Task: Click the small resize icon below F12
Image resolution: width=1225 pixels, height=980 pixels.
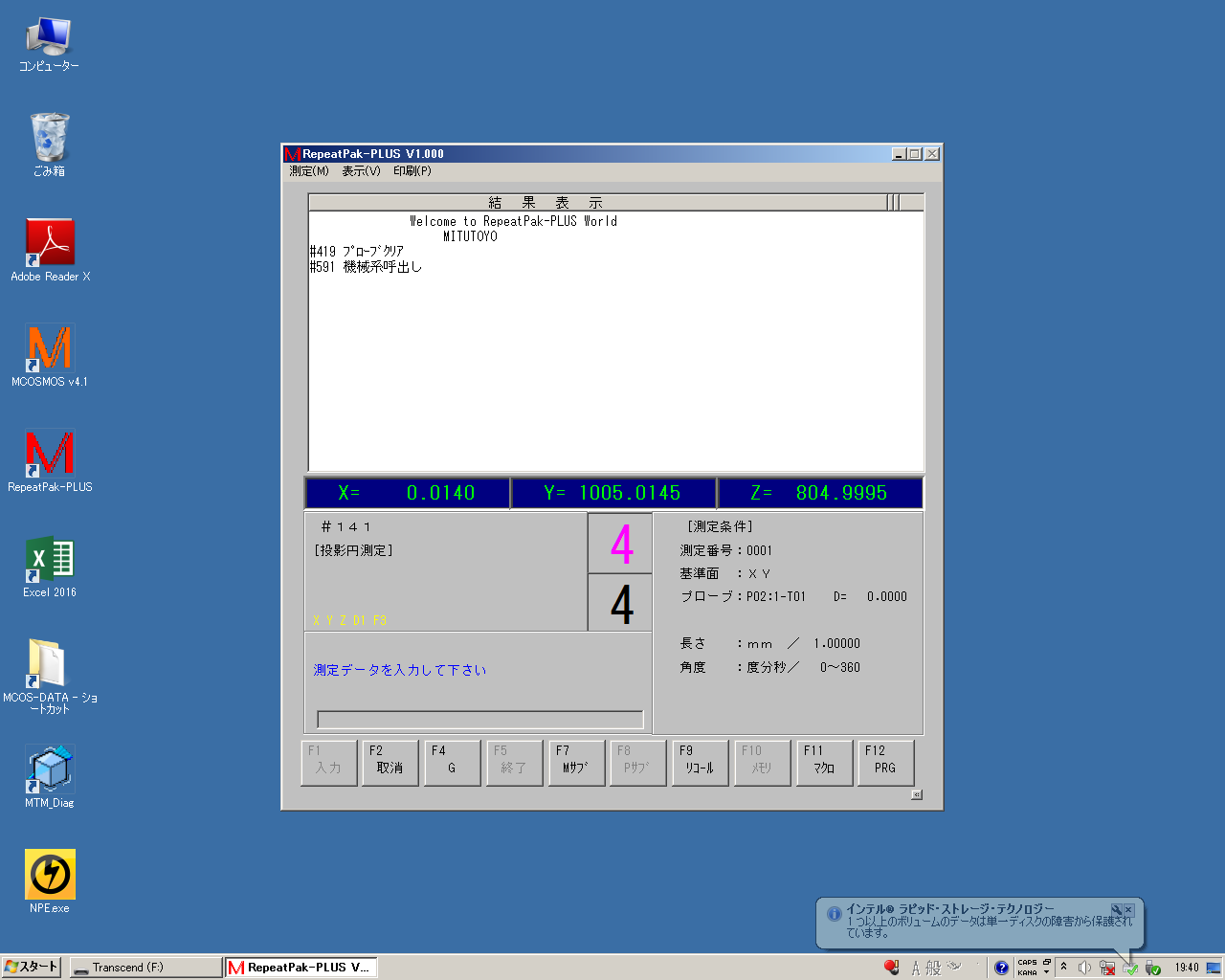Action: tap(916, 794)
